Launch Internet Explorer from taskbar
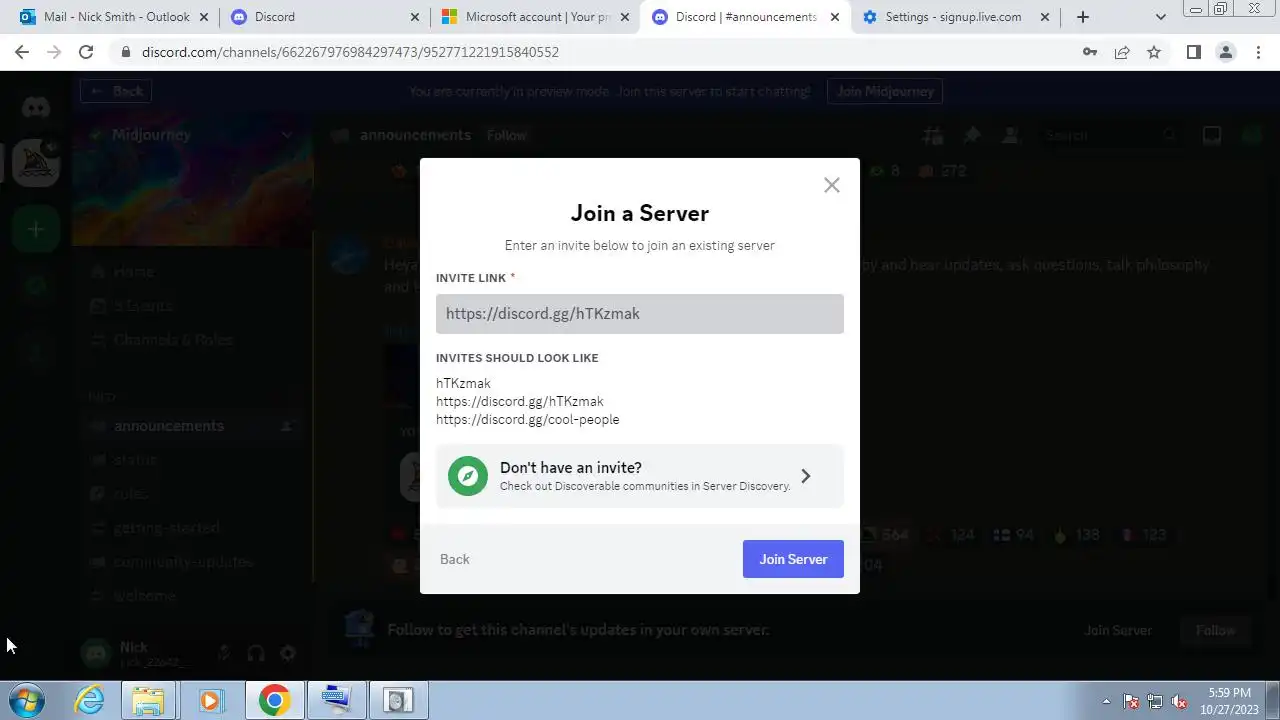 click(x=90, y=700)
